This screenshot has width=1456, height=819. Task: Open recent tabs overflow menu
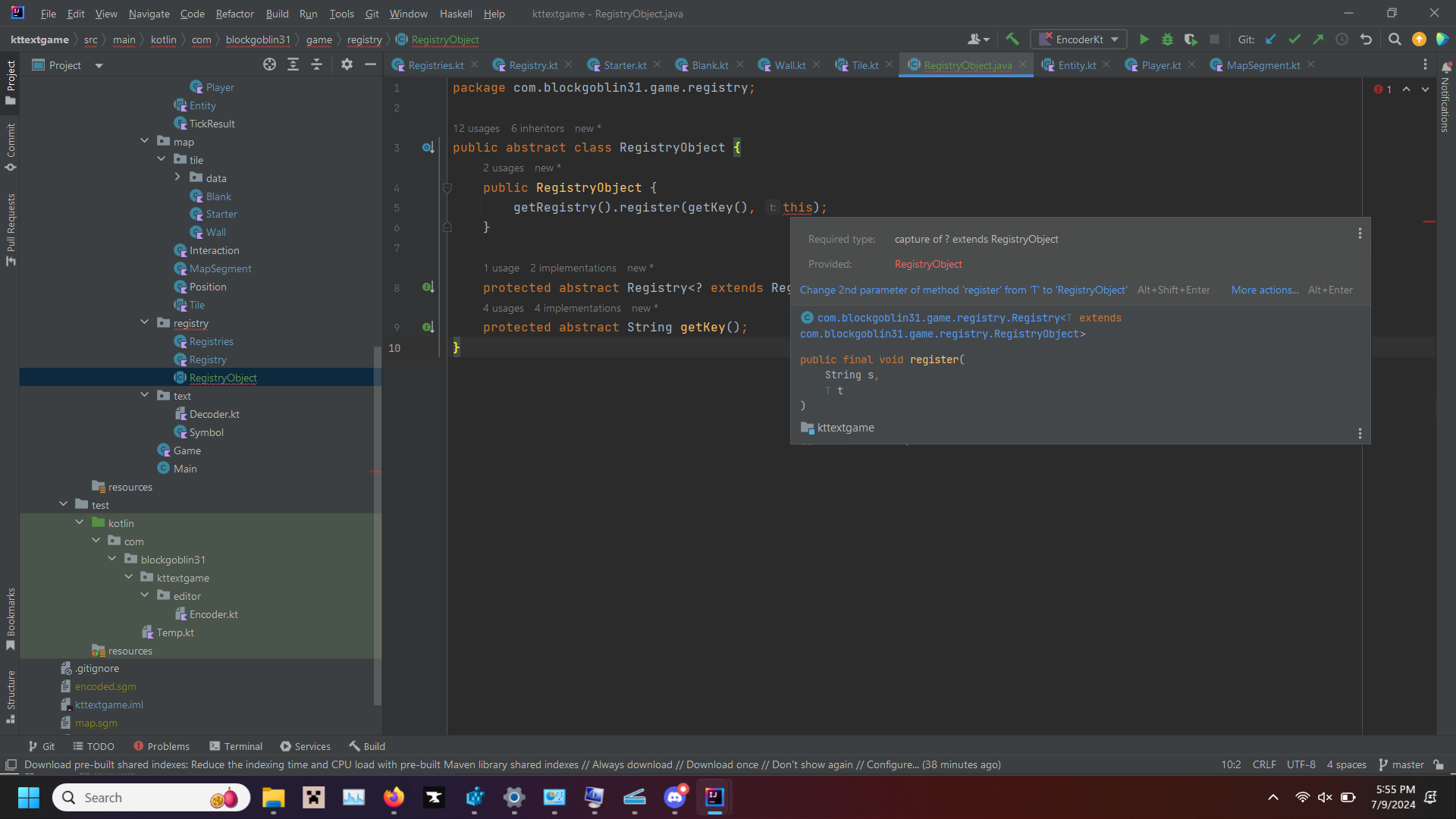click(1425, 65)
